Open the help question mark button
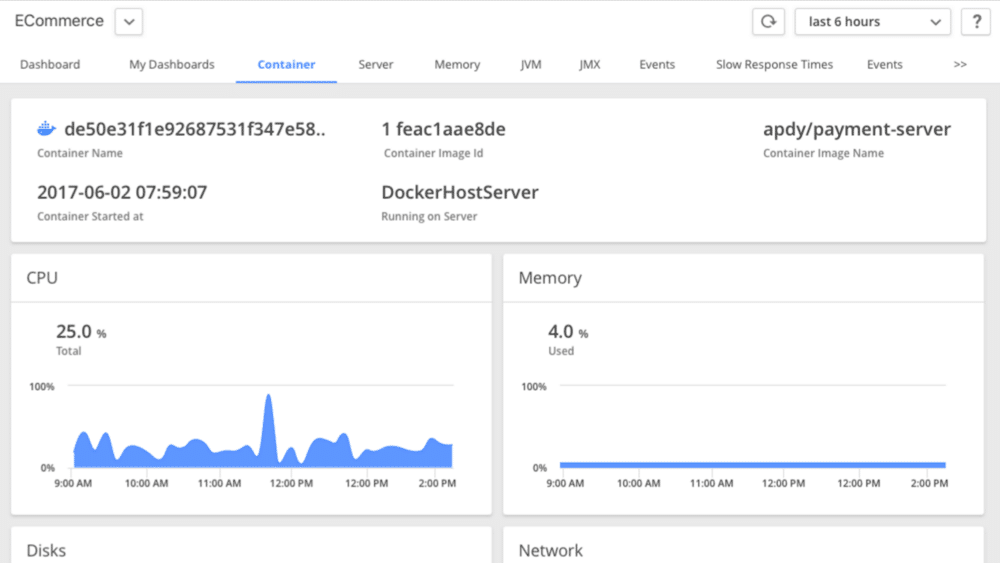Screen dimensions: 1000x563 point(975,21)
